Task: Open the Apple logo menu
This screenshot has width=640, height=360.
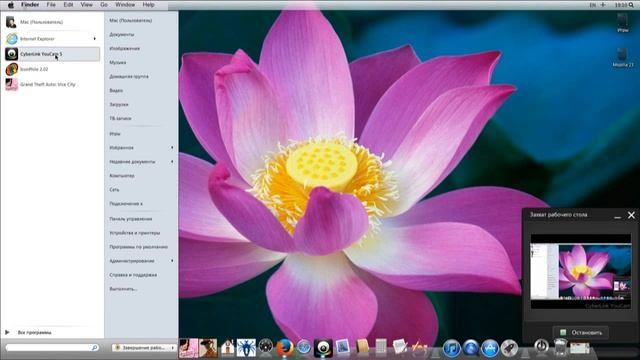Action: click(x=11, y=5)
